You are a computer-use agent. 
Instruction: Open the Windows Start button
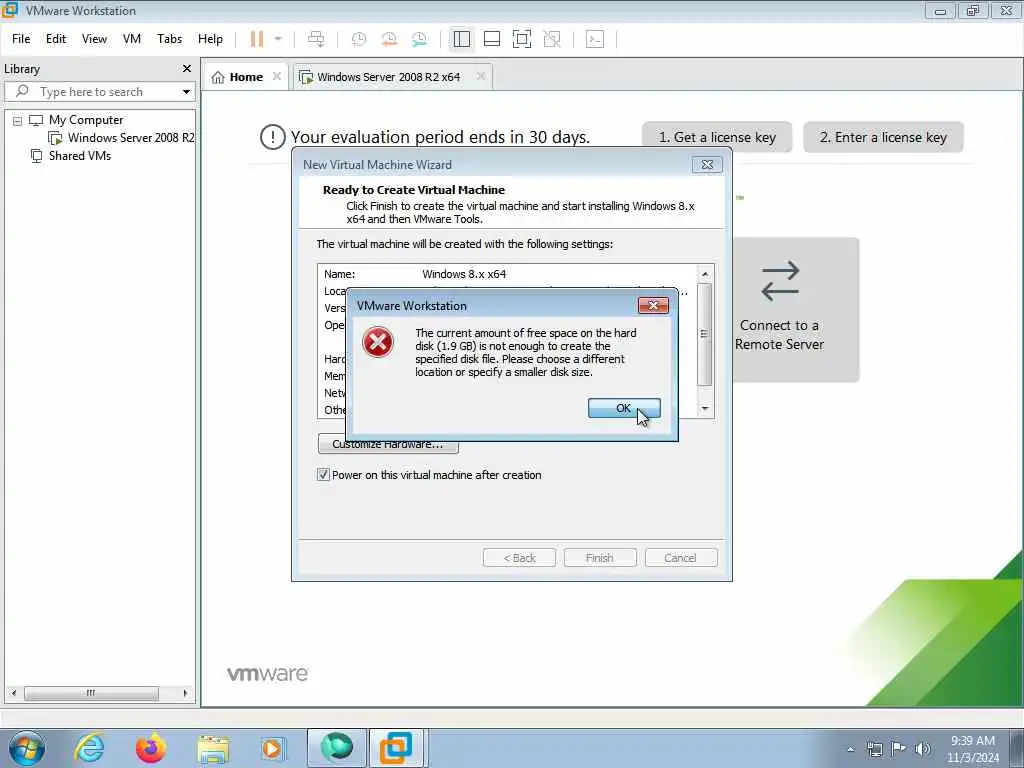point(27,748)
